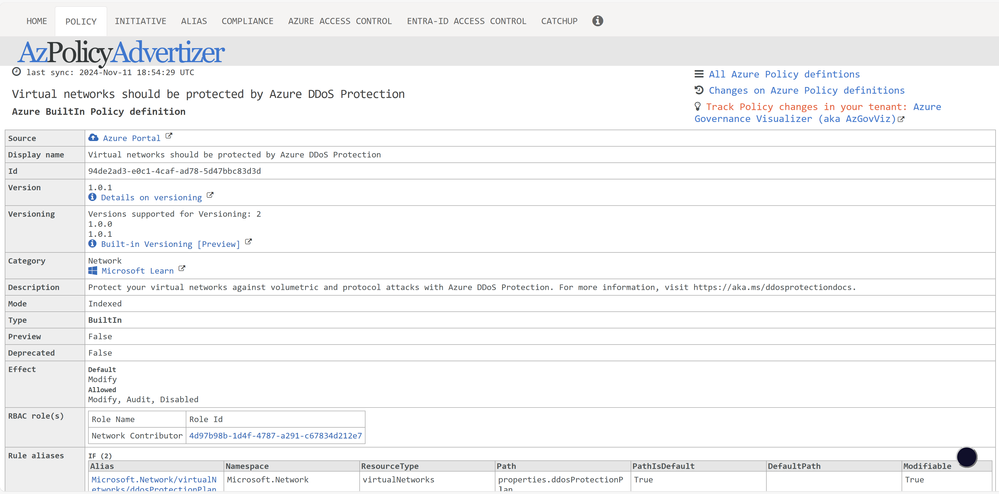
Task: Click external link icon after AzGovViz
Action: click(901, 119)
